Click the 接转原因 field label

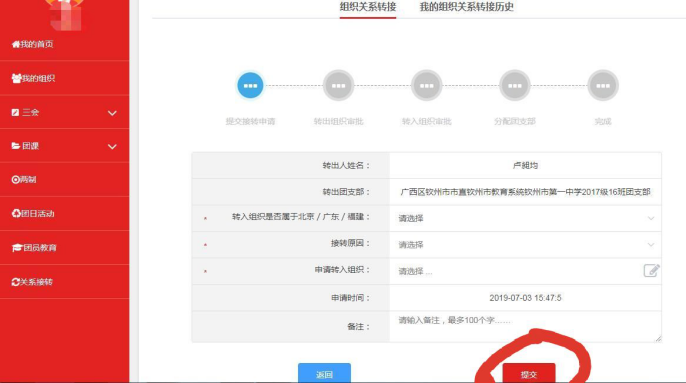pos(350,243)
